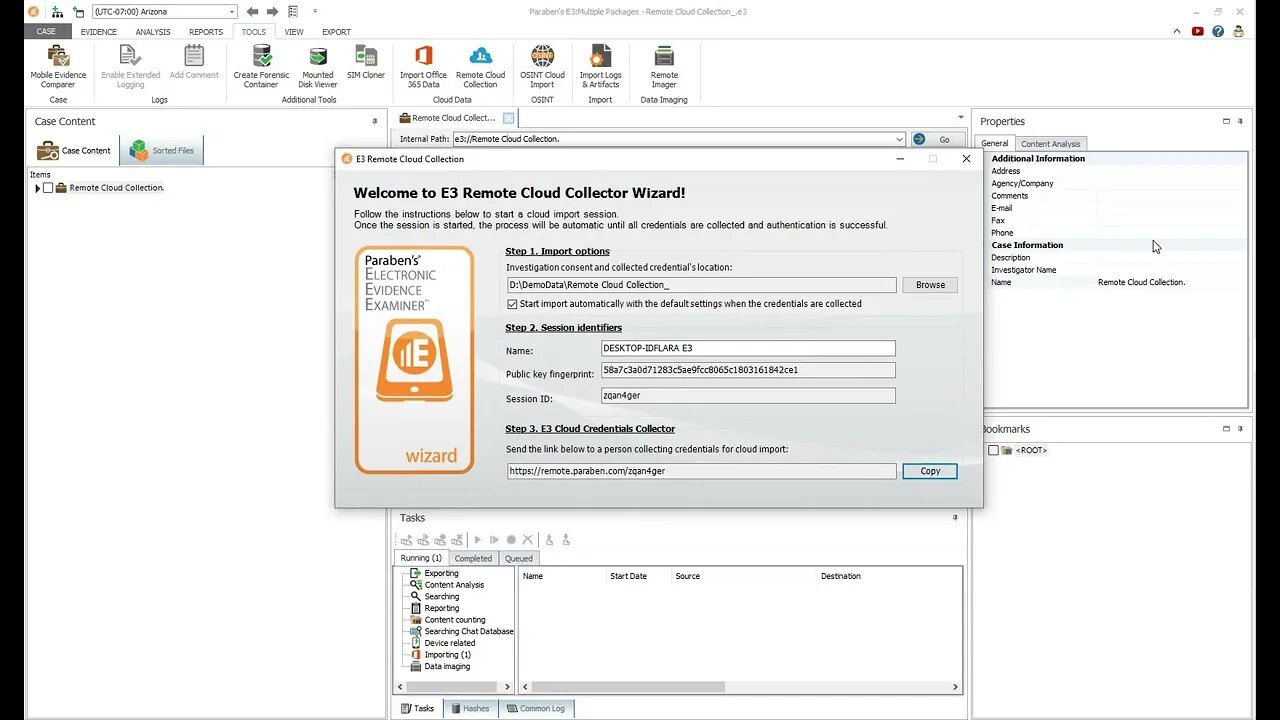Close Remote Cloud Collection document tab
This screenshot has height=720, width=1280.
[508, 118]
